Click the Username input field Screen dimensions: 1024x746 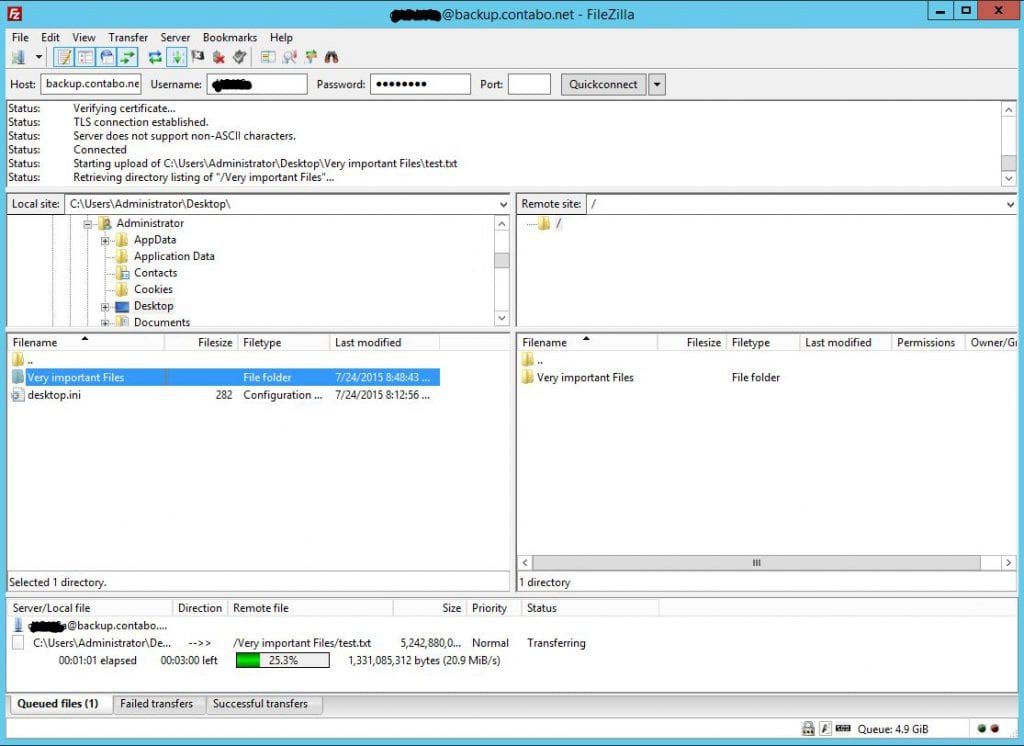coord(257,84)
